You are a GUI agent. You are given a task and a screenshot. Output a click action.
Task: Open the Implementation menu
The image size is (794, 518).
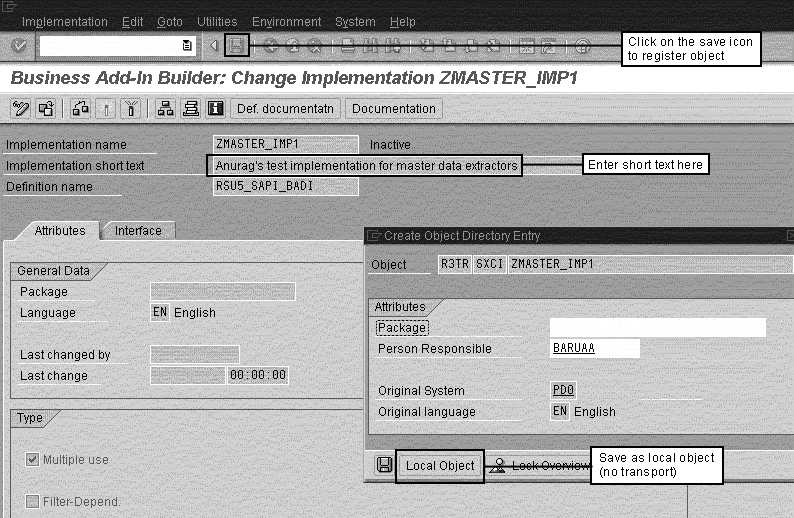[x=64, y=21]
